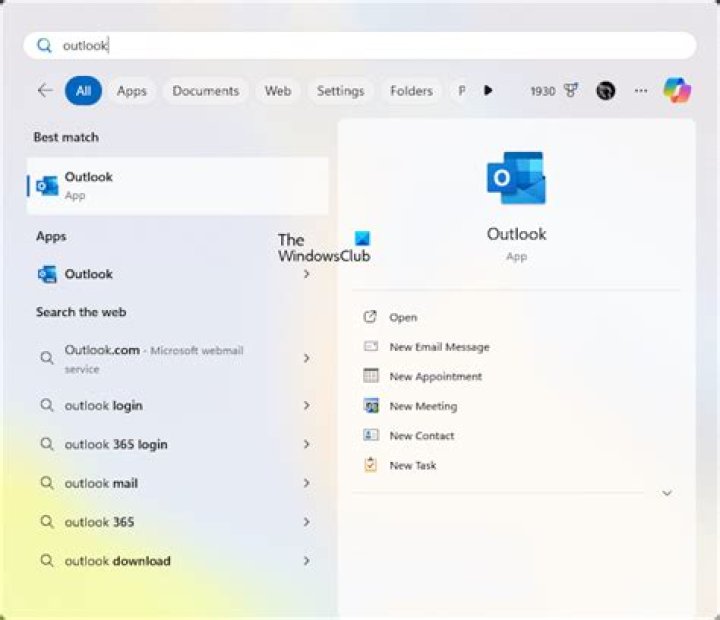Click the Outlook title in preview pane
This screenshot has height=620, width=720.
pyautogui.click(x=517, y=234)
